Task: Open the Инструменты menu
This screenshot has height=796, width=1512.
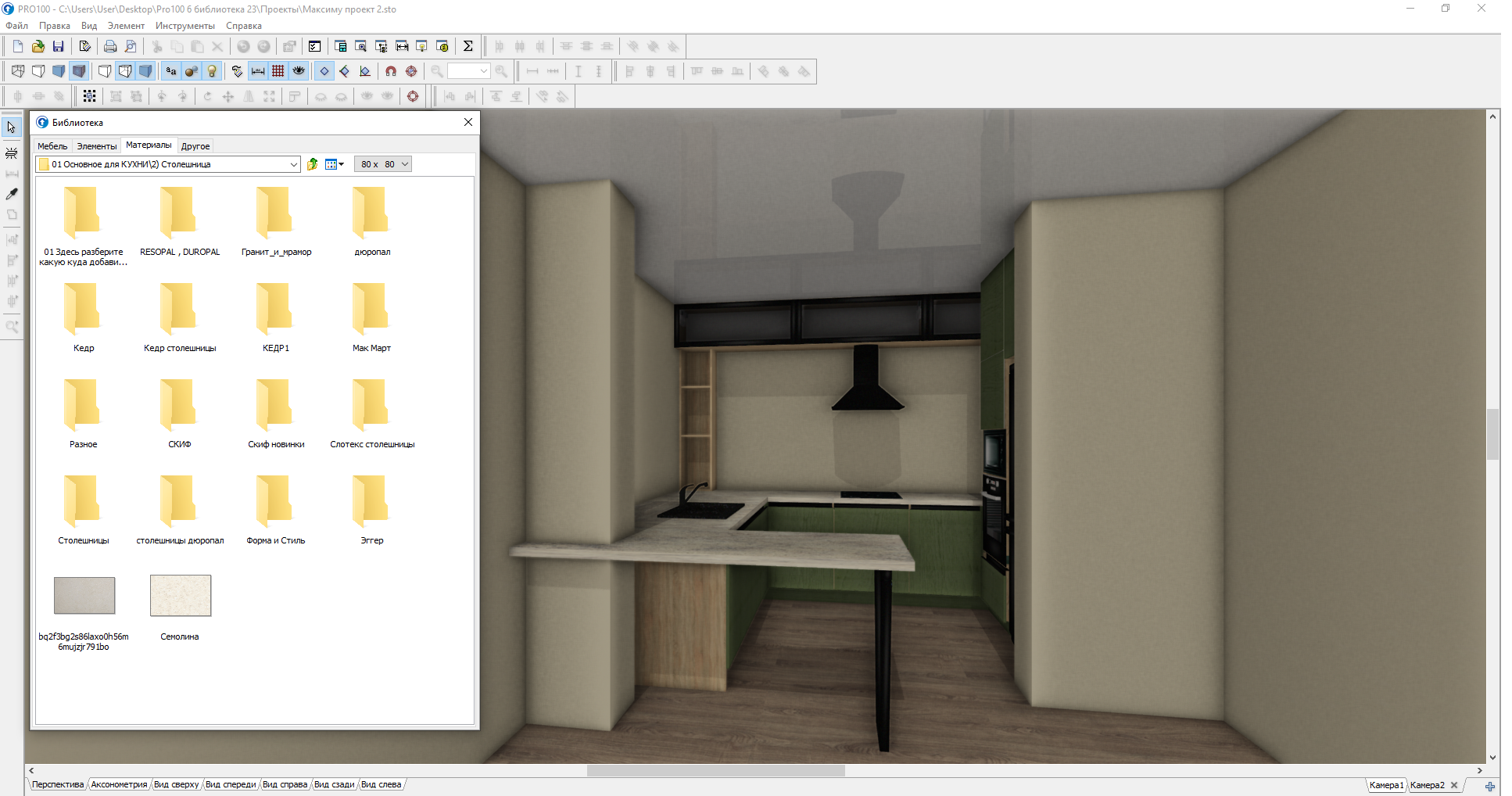Action: [x=185, y=26]
